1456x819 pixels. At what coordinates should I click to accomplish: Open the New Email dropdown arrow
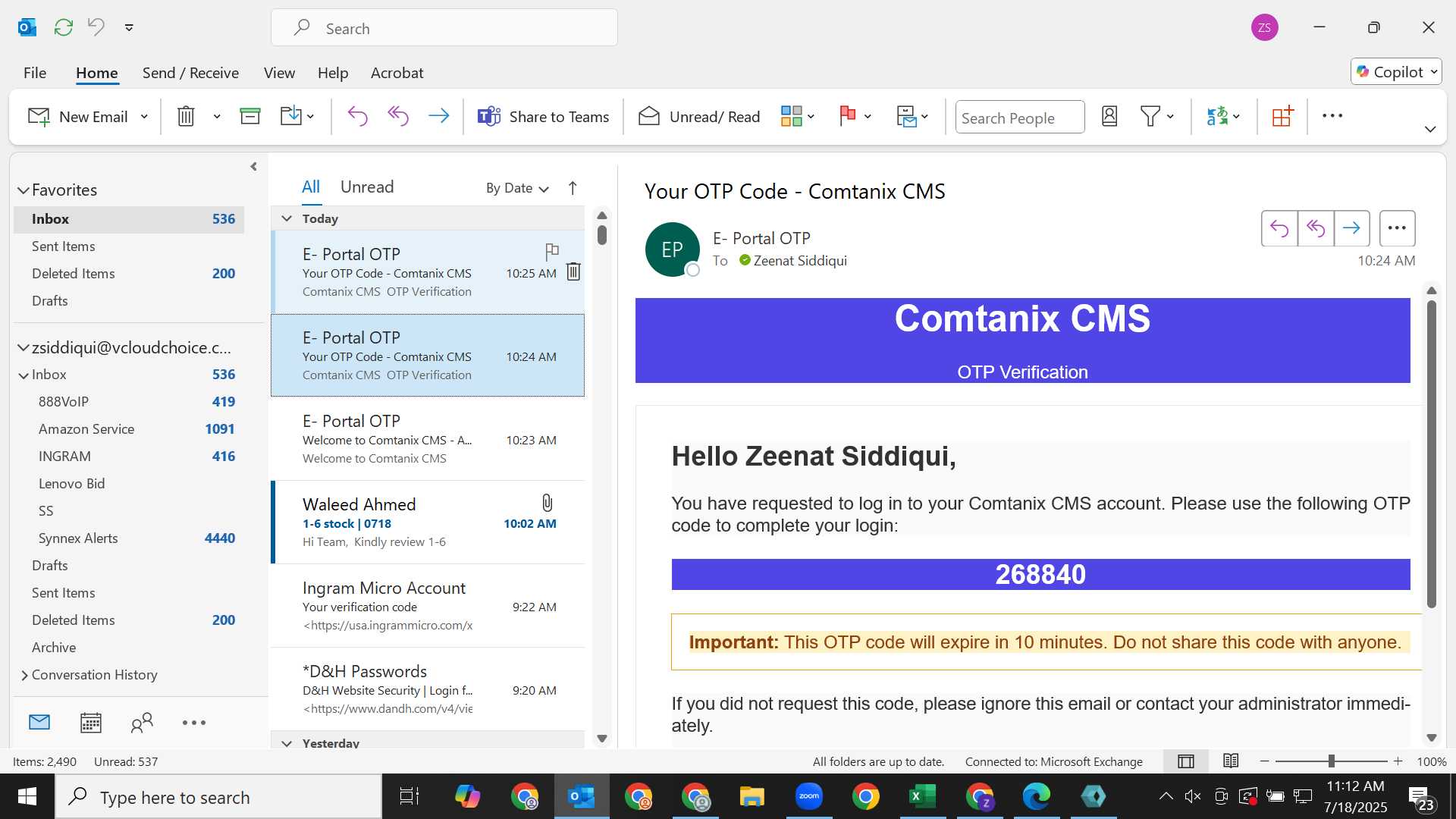tap(144, 117)
